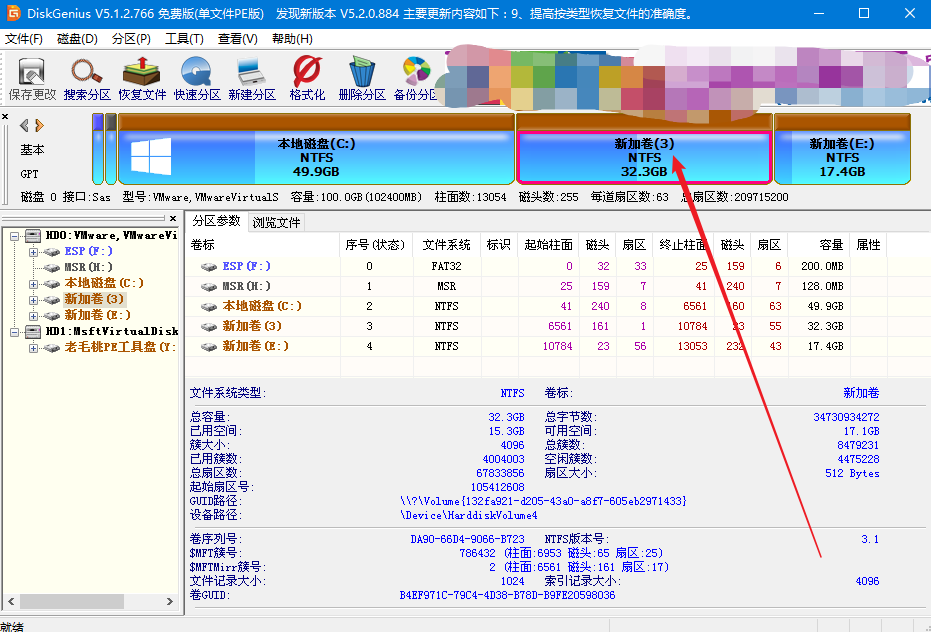Click the 格式化 format toolbar icon
Screen dimensions: 931x632
[x=307, y=78]
